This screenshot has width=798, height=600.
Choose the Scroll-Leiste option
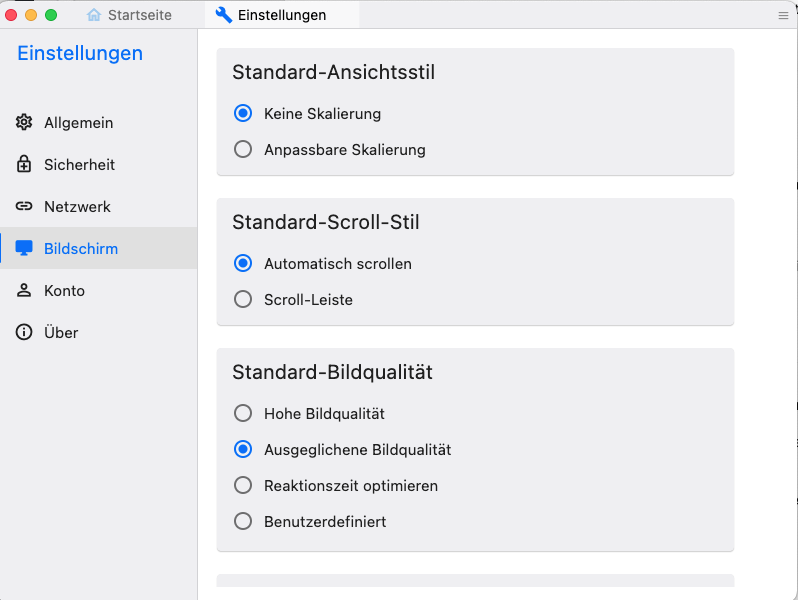(242, 300)
